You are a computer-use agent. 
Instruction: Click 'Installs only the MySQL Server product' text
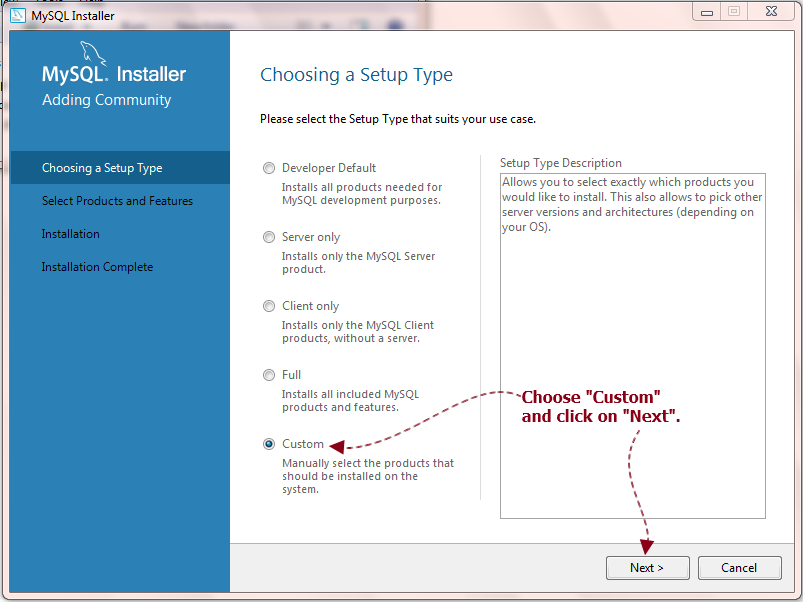tap(358, 263)
